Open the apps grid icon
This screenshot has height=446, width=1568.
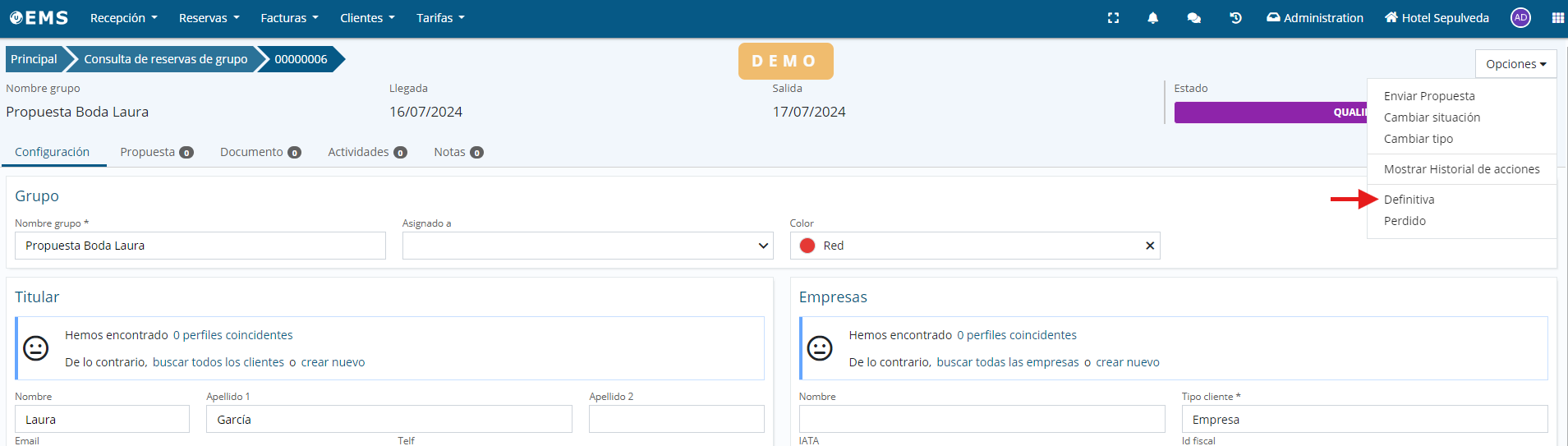pos(1557,18)
